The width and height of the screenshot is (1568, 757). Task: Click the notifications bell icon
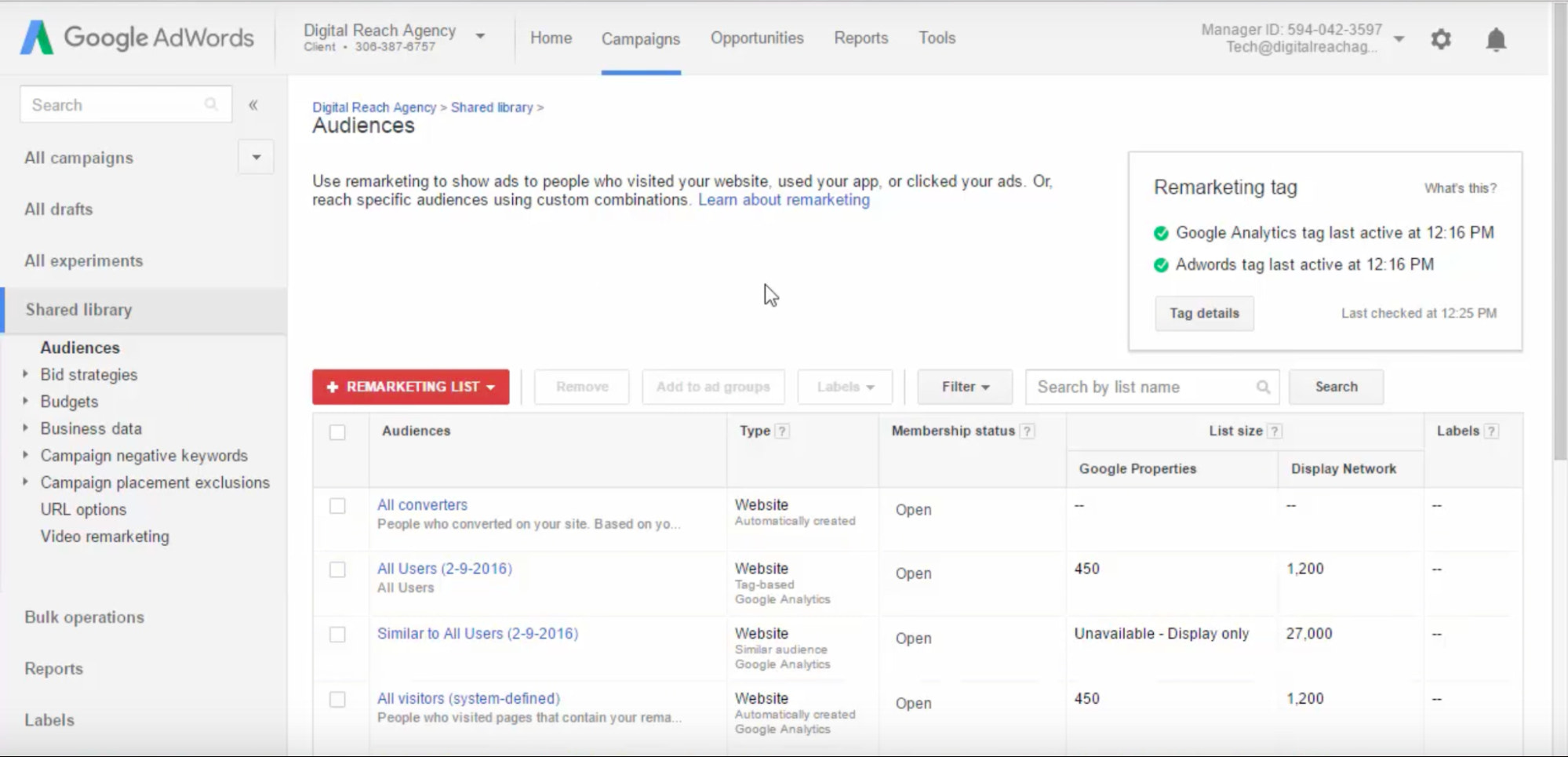(1496, 39)
